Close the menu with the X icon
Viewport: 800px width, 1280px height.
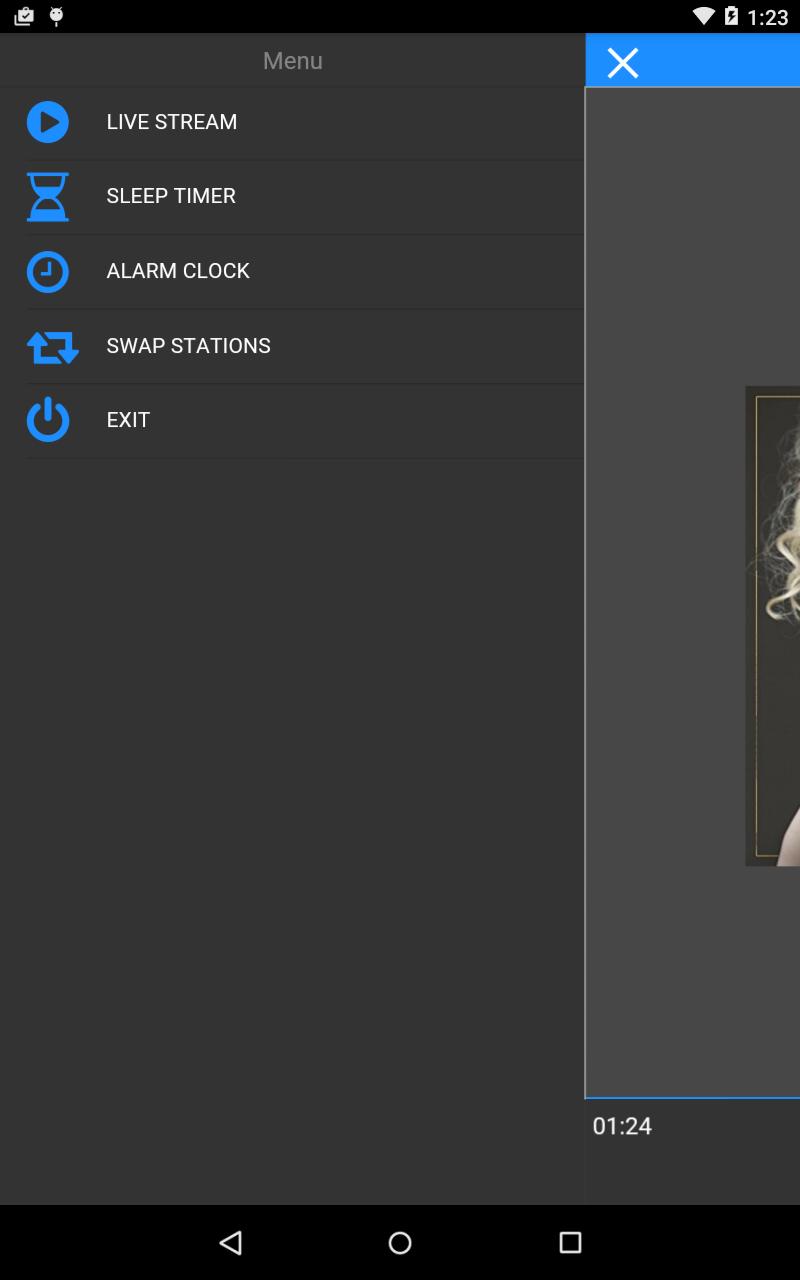(622, 63)
